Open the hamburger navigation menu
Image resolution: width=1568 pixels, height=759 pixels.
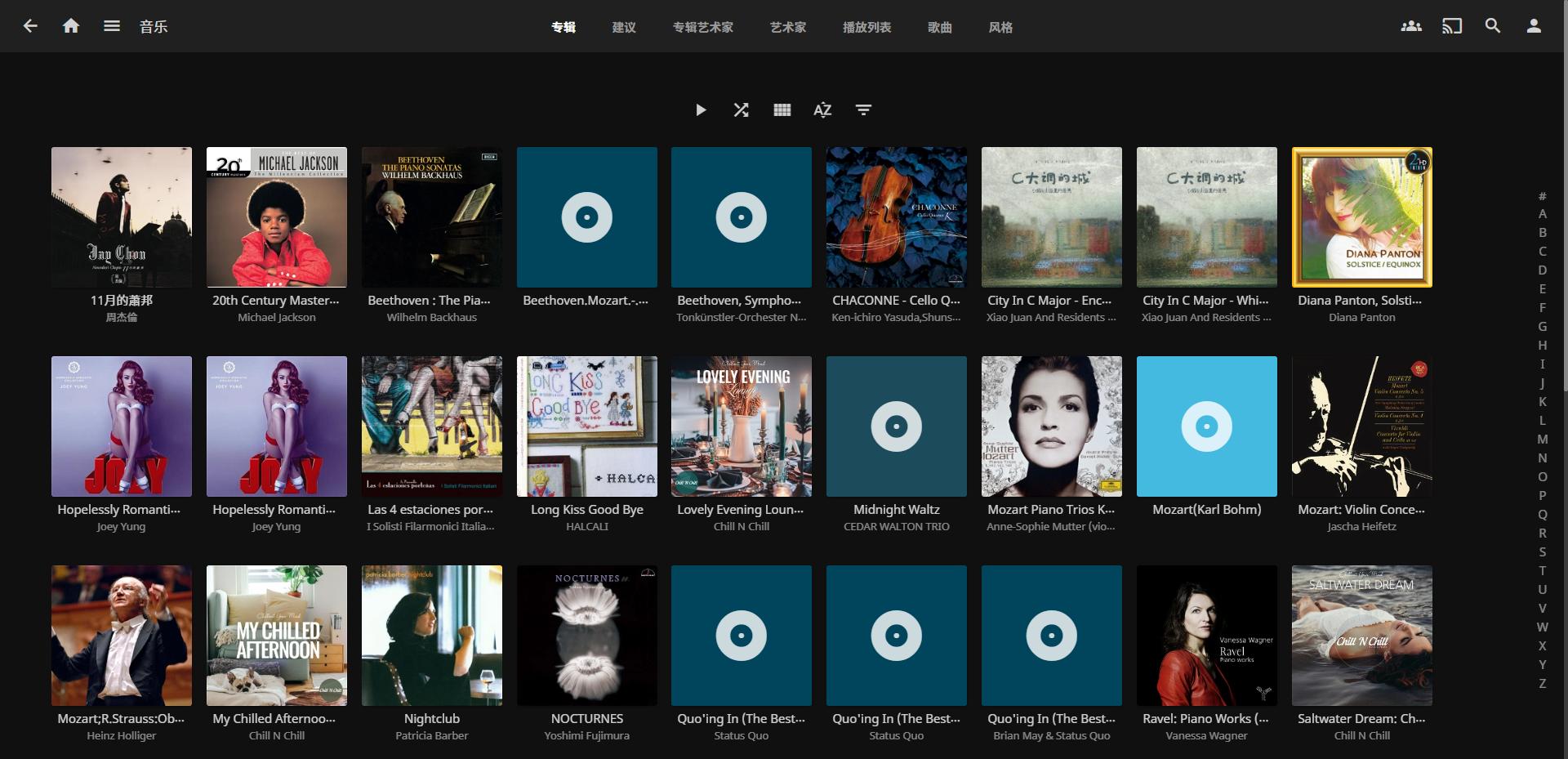[x=112, y=26]
